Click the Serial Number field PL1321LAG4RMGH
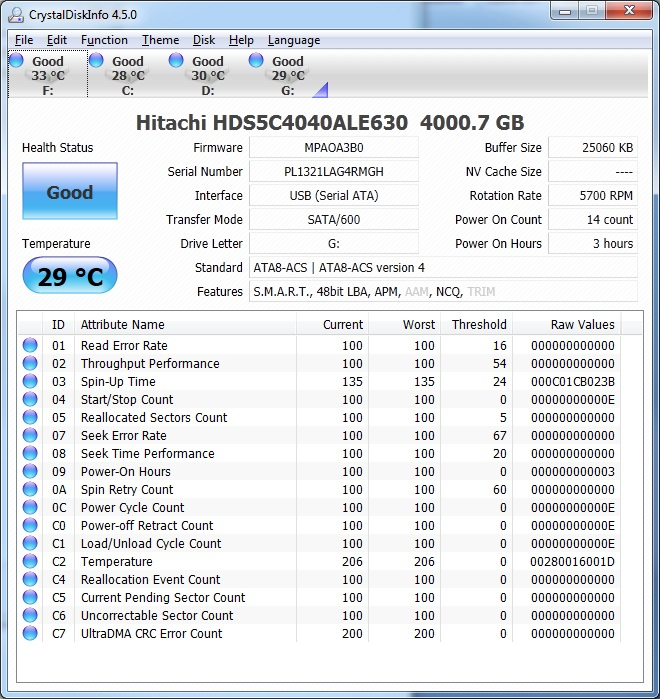Viewport: 660px width, 699px height. [334, 172]
